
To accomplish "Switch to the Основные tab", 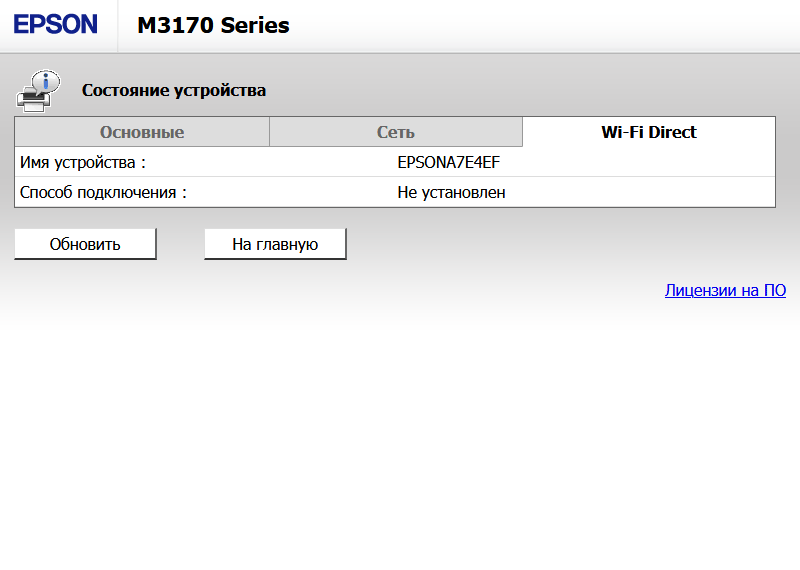I will [142, 132].
